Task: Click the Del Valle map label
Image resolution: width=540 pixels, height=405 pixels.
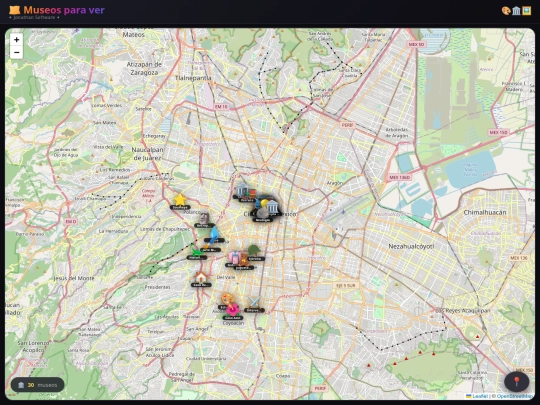Action: 226,277
